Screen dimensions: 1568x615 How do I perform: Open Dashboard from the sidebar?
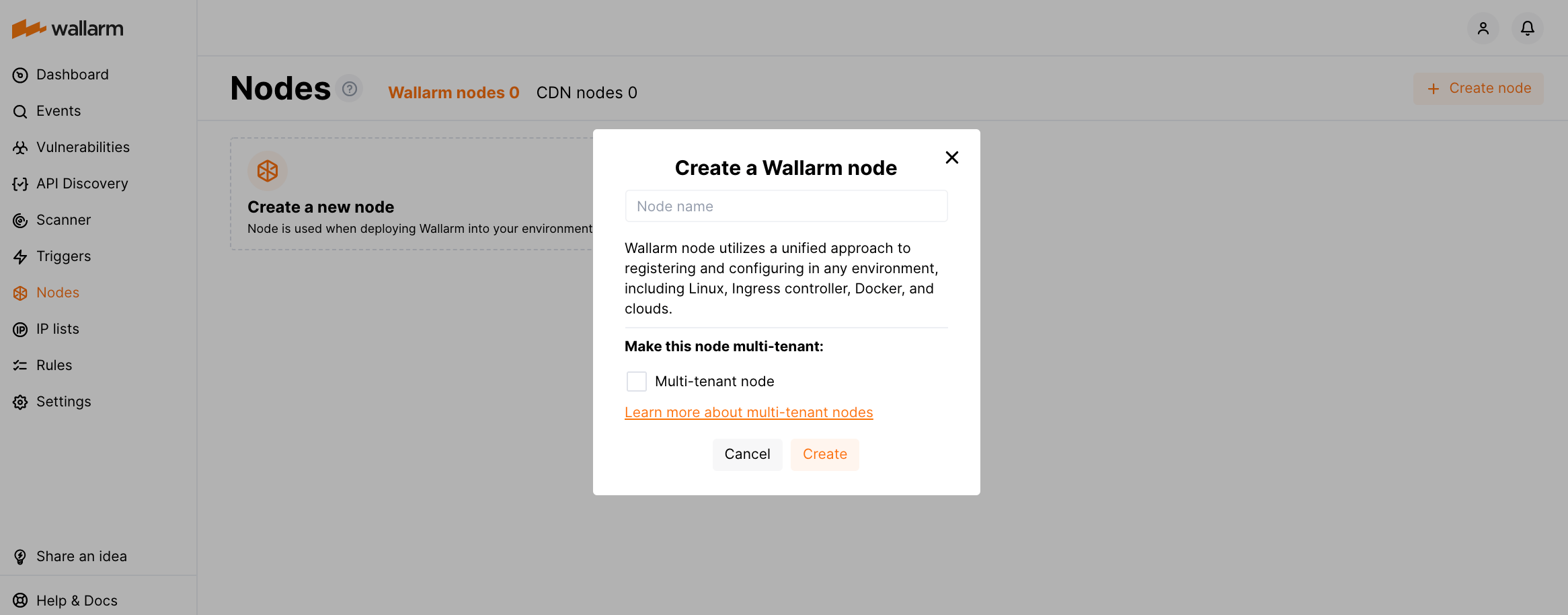(72, 75)
